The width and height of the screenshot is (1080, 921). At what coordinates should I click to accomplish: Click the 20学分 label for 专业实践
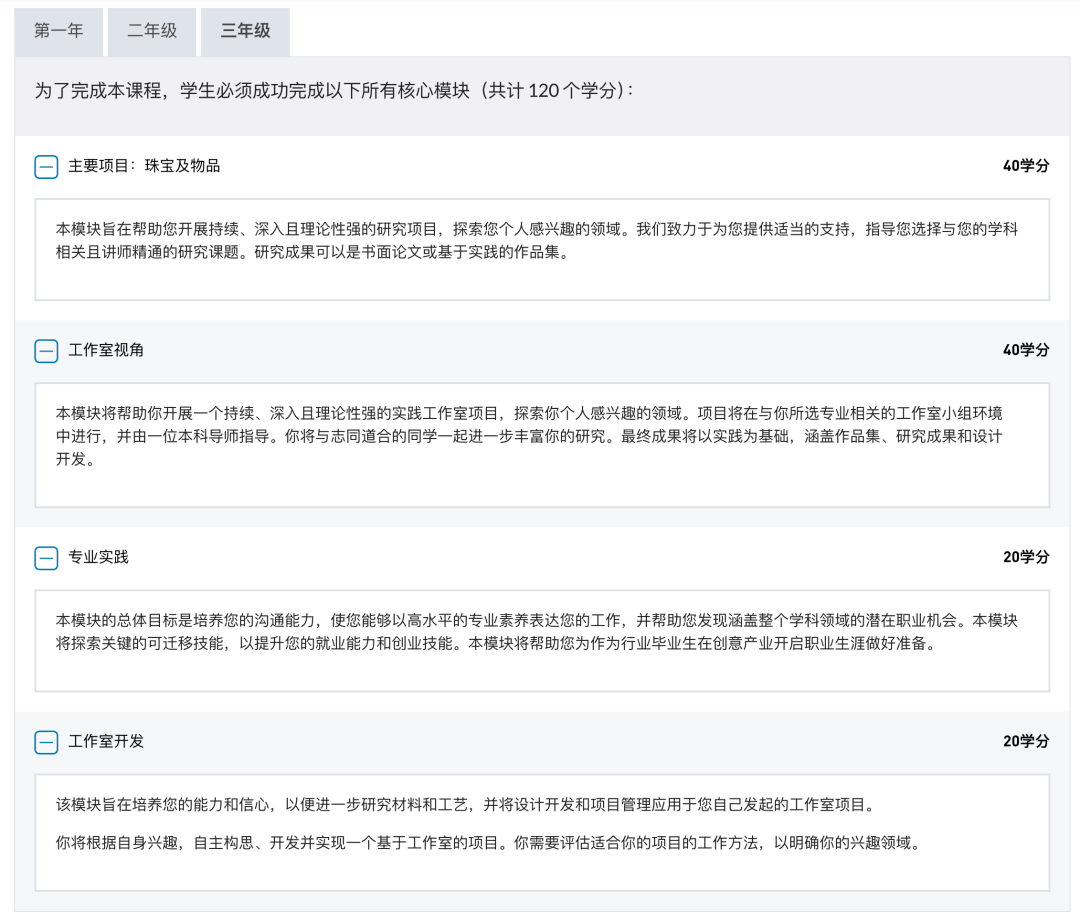(1025, 557)
